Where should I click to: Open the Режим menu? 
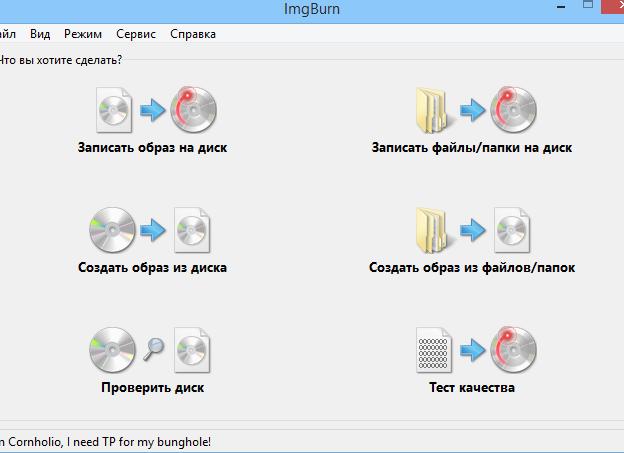point(83,34)
